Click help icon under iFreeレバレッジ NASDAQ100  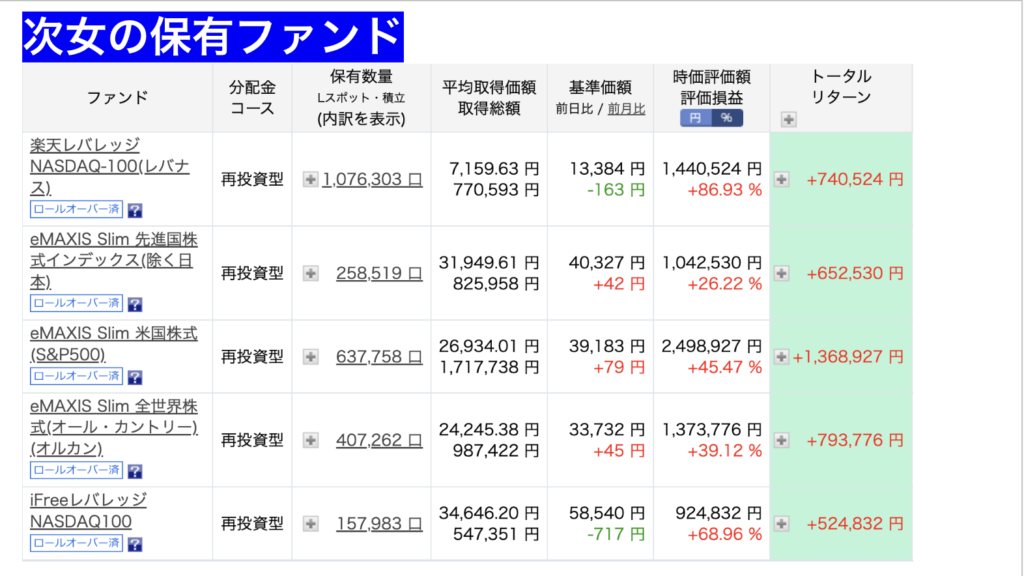click(x=135, y=544)
